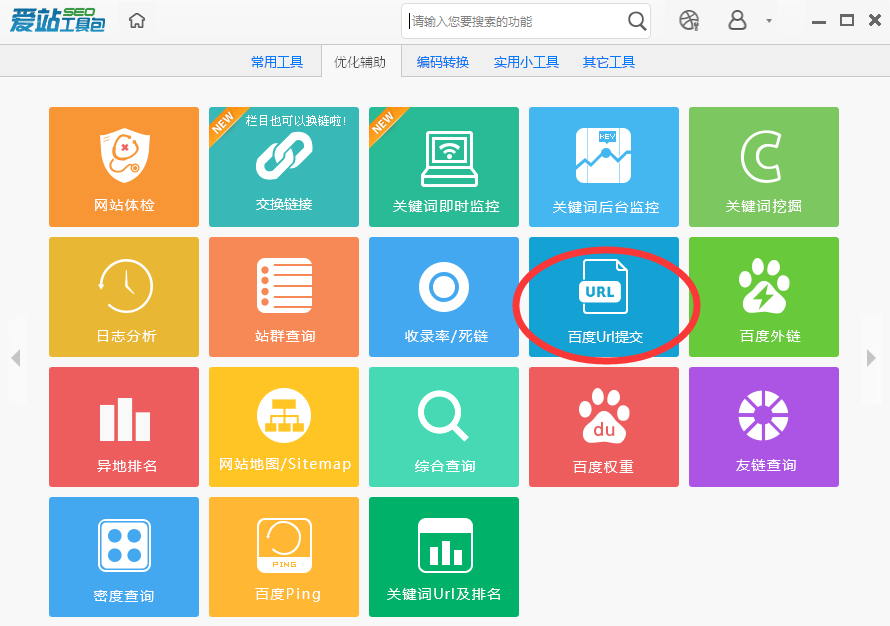Open the 关键词挖掘 keyword mining tool

tap(763, 167)
